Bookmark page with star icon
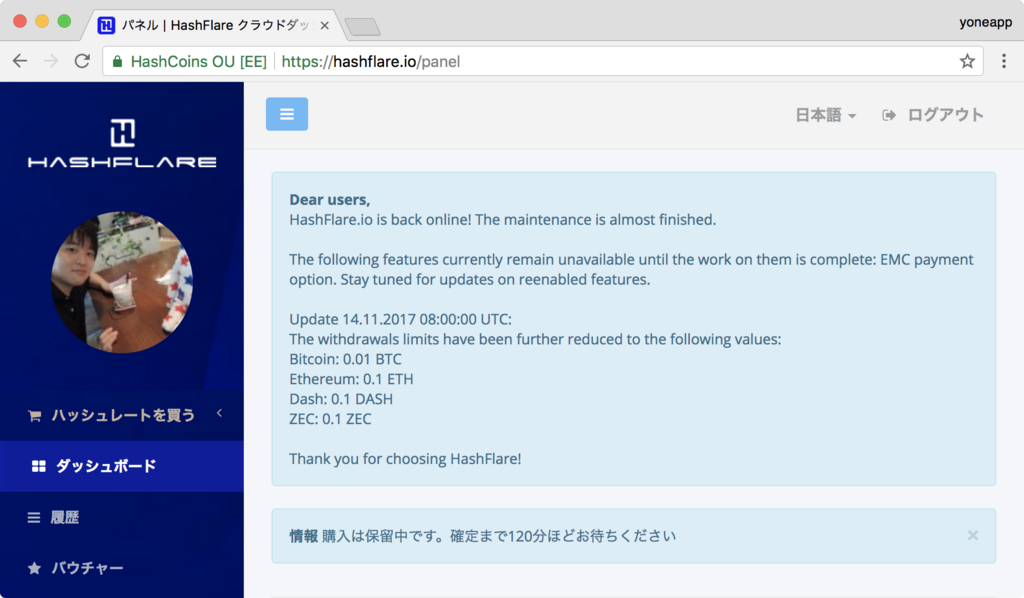This screenshot has height=598, width=1024. point(967,61)
